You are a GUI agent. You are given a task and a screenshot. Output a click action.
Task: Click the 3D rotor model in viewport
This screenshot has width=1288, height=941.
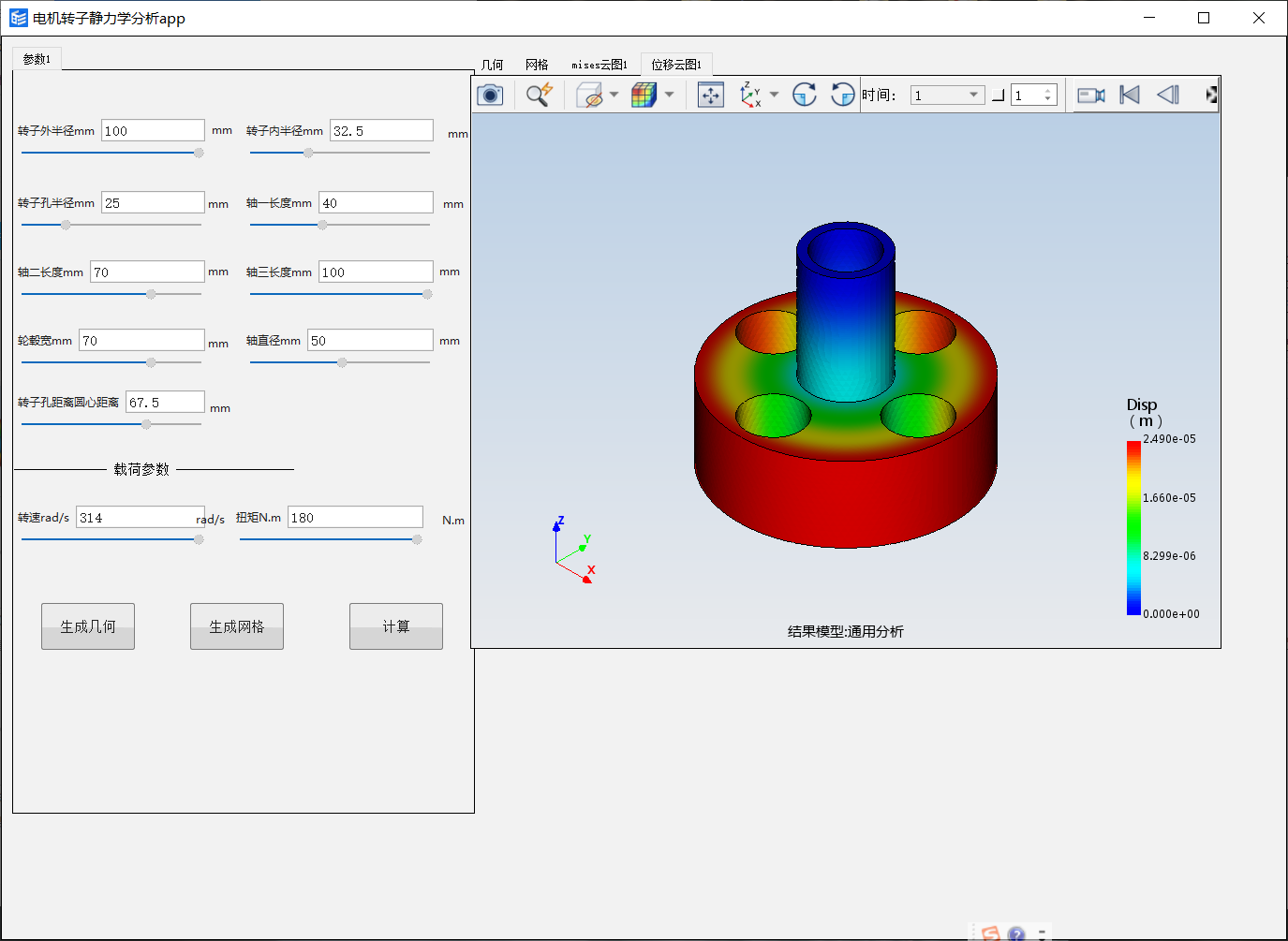click(x=845, y=385)
